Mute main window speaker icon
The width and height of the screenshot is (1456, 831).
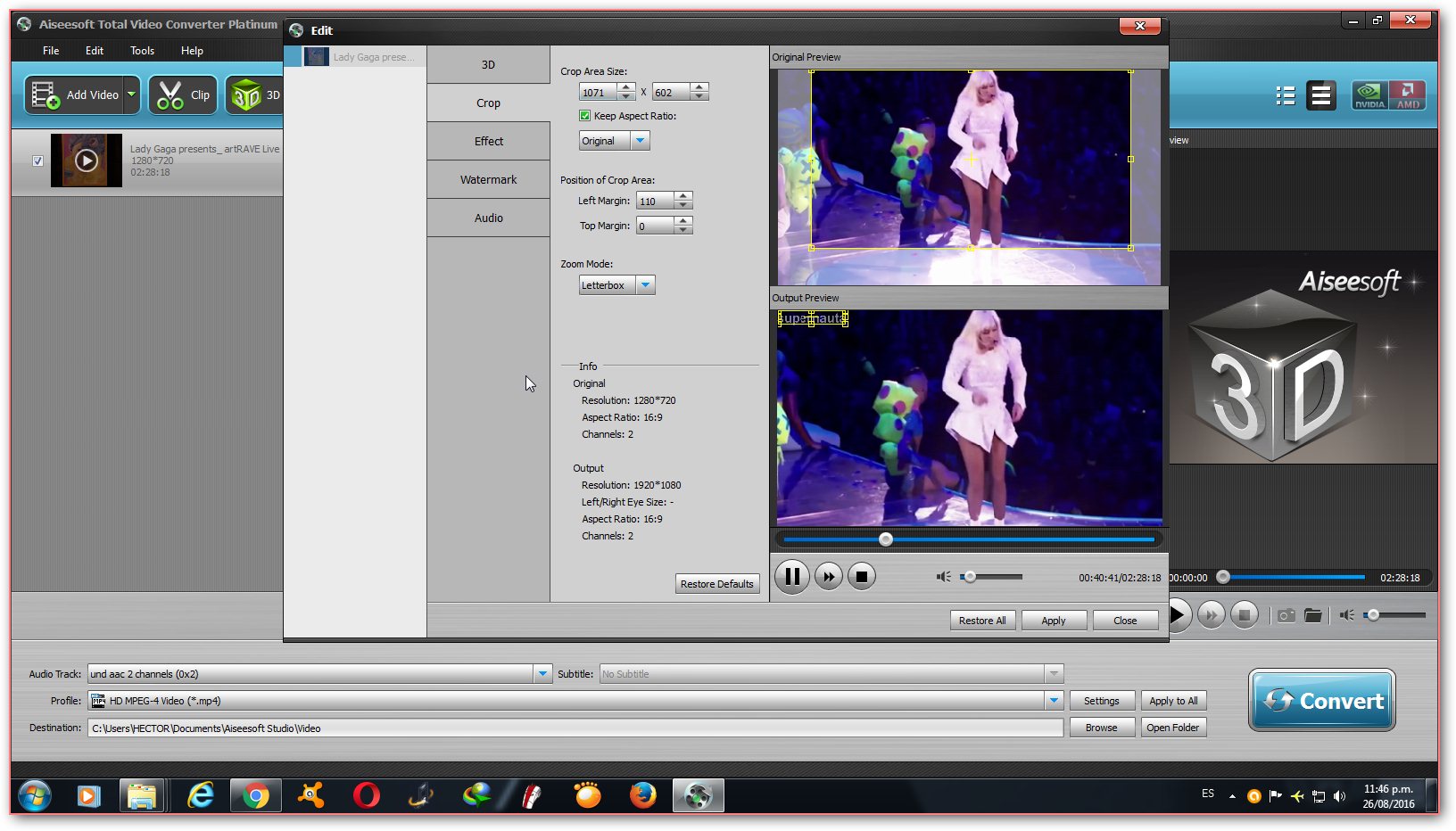pyautogui.click(x=1347, y=615)
